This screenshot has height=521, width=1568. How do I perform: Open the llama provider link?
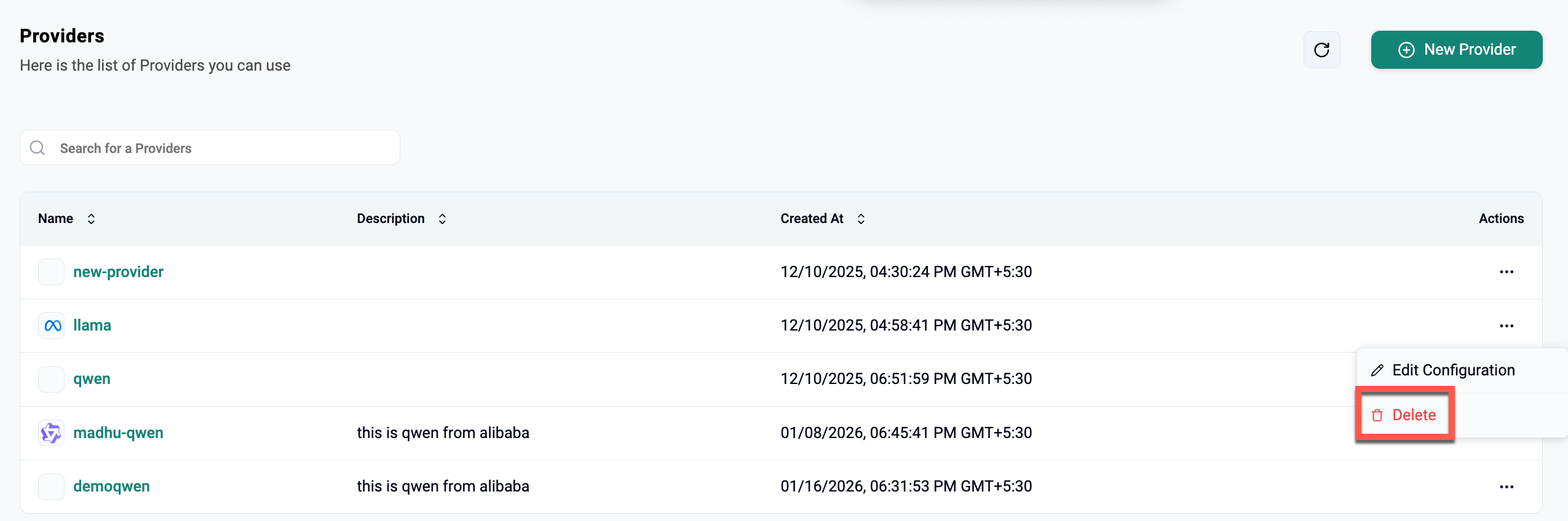tap(92, 326)
